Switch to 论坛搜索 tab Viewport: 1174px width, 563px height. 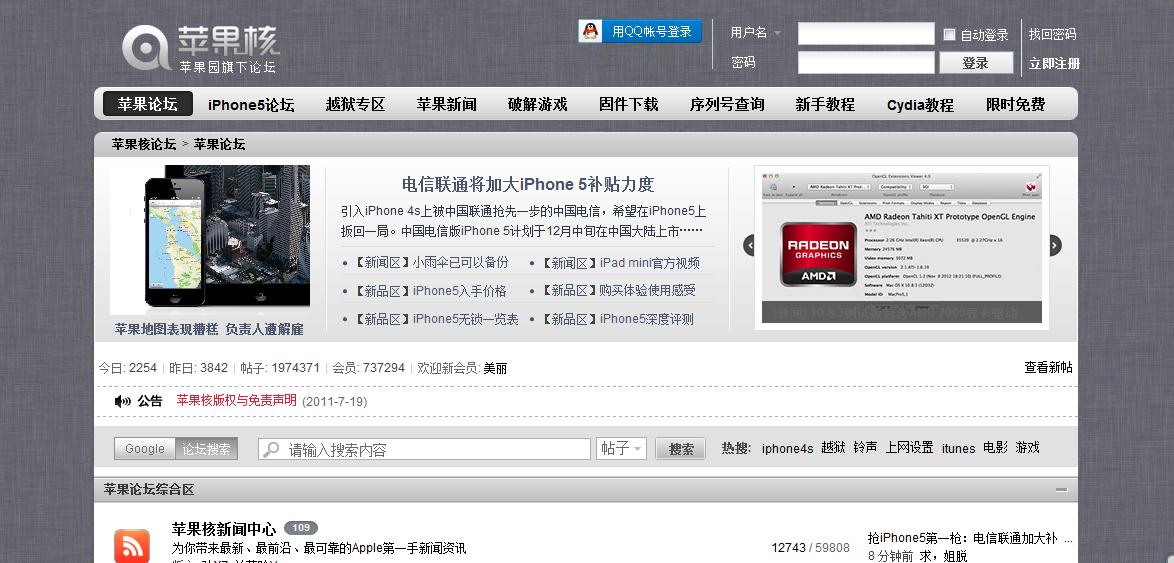[207, 448]
